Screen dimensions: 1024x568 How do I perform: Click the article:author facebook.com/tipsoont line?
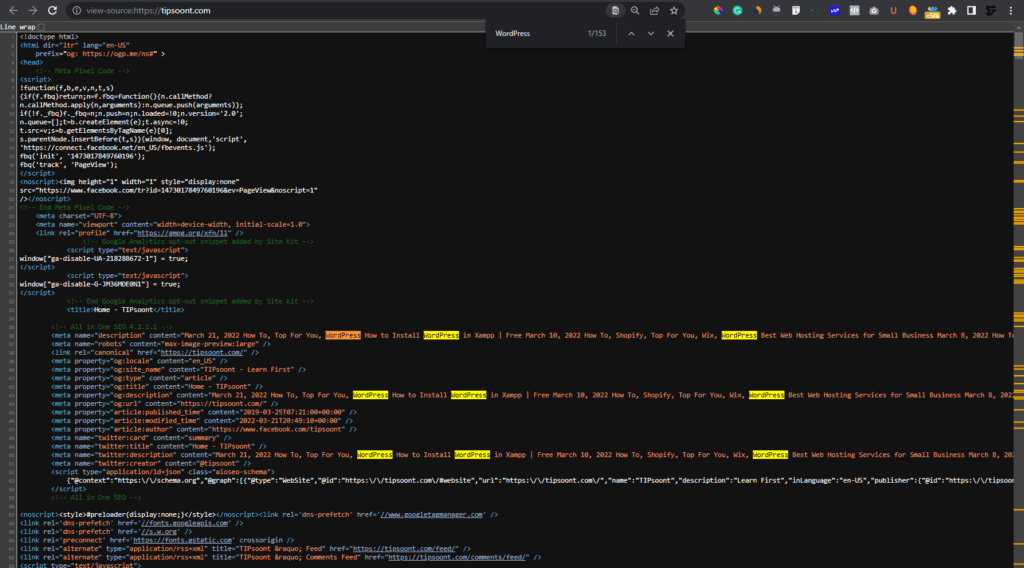[x=204, y=429]
